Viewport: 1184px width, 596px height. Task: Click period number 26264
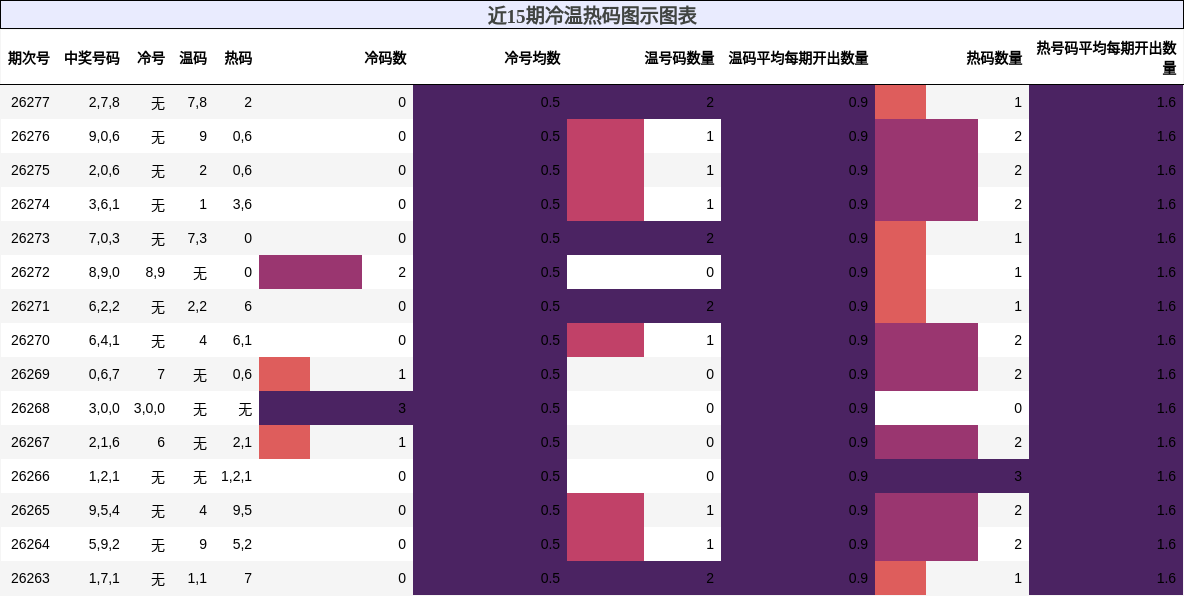click(x=30, y=544)
